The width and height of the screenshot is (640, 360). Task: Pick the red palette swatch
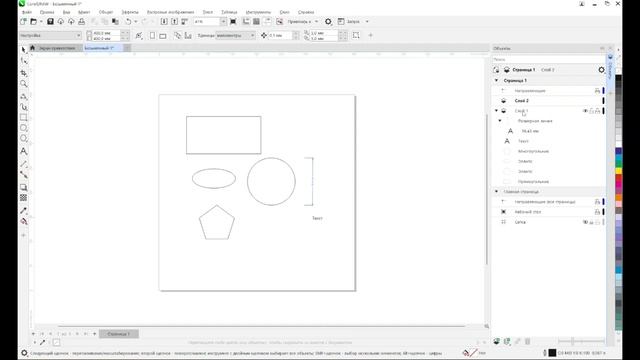[x=619, y=178]
